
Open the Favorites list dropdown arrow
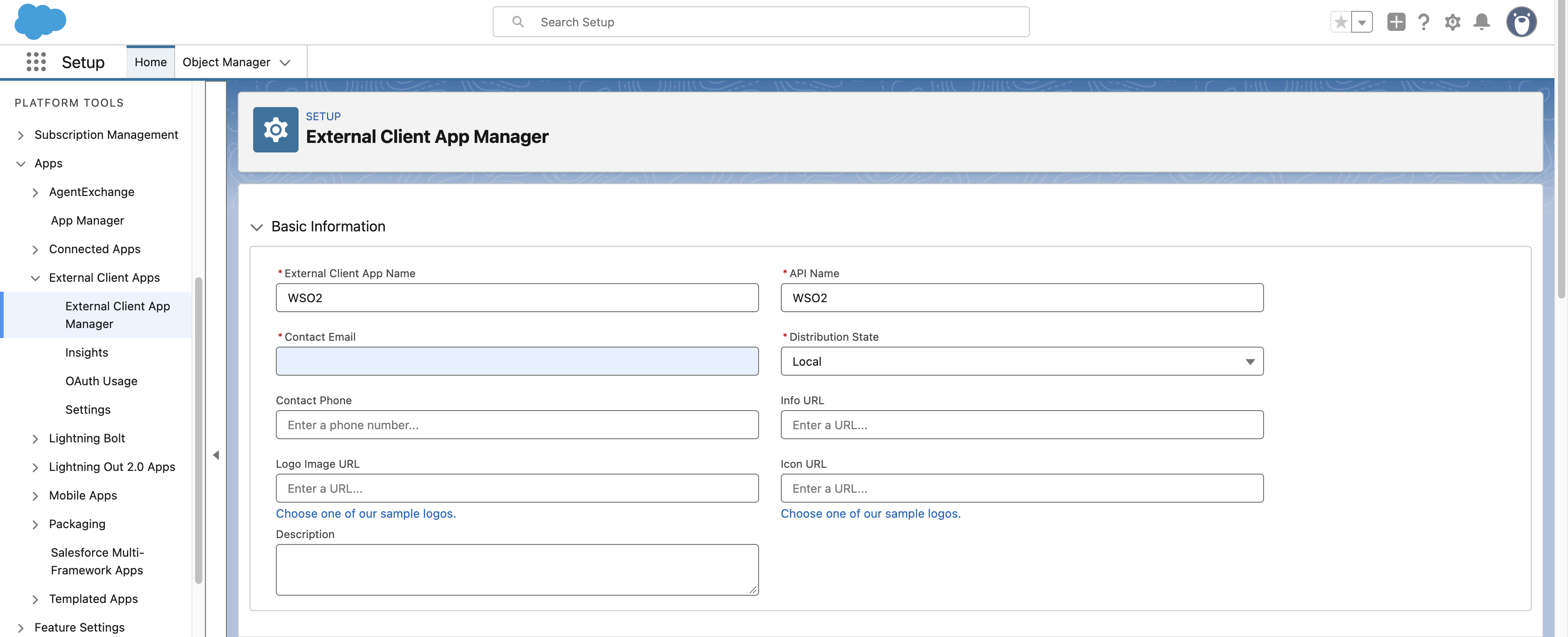point(1362,22)
